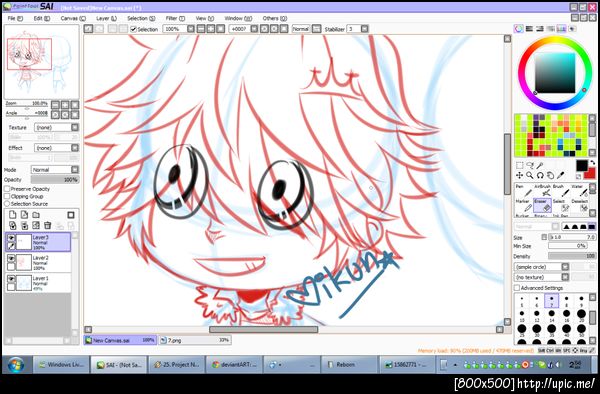
Task: Switch to the 7.png document tab
Action: [195, 340]
